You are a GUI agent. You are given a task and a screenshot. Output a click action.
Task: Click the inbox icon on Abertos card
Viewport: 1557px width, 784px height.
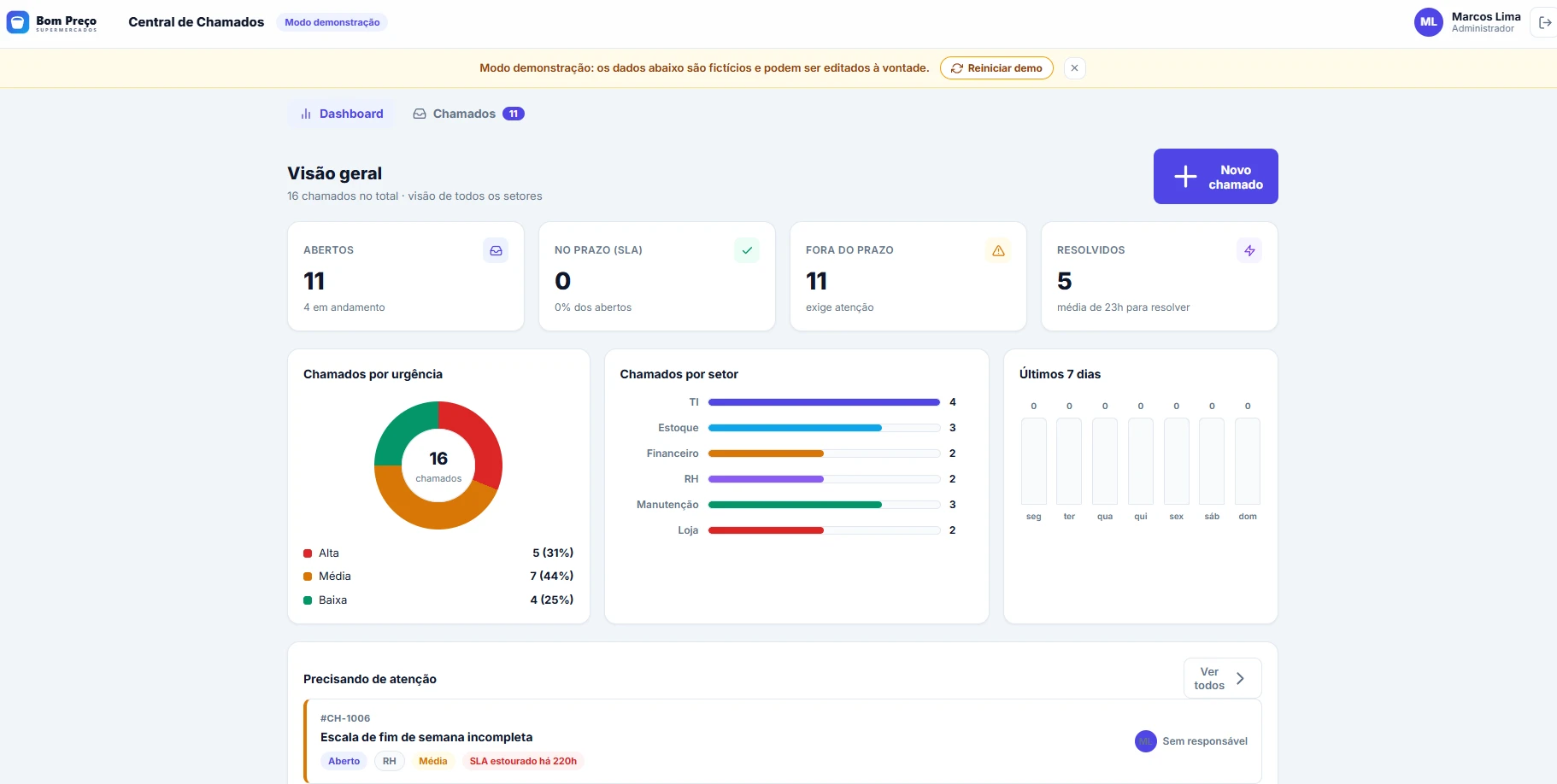[496, 250]
